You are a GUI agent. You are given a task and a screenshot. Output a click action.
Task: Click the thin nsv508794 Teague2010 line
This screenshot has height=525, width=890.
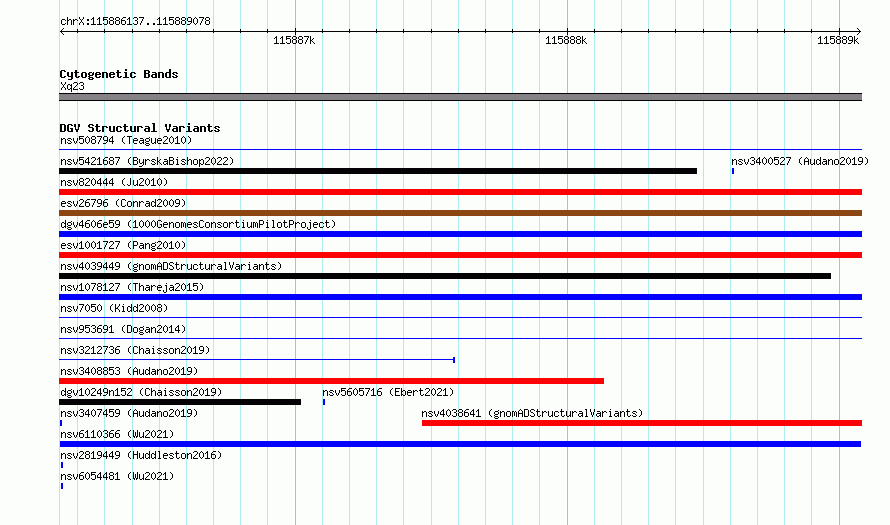pyautogui.click(x=460, y=150)
